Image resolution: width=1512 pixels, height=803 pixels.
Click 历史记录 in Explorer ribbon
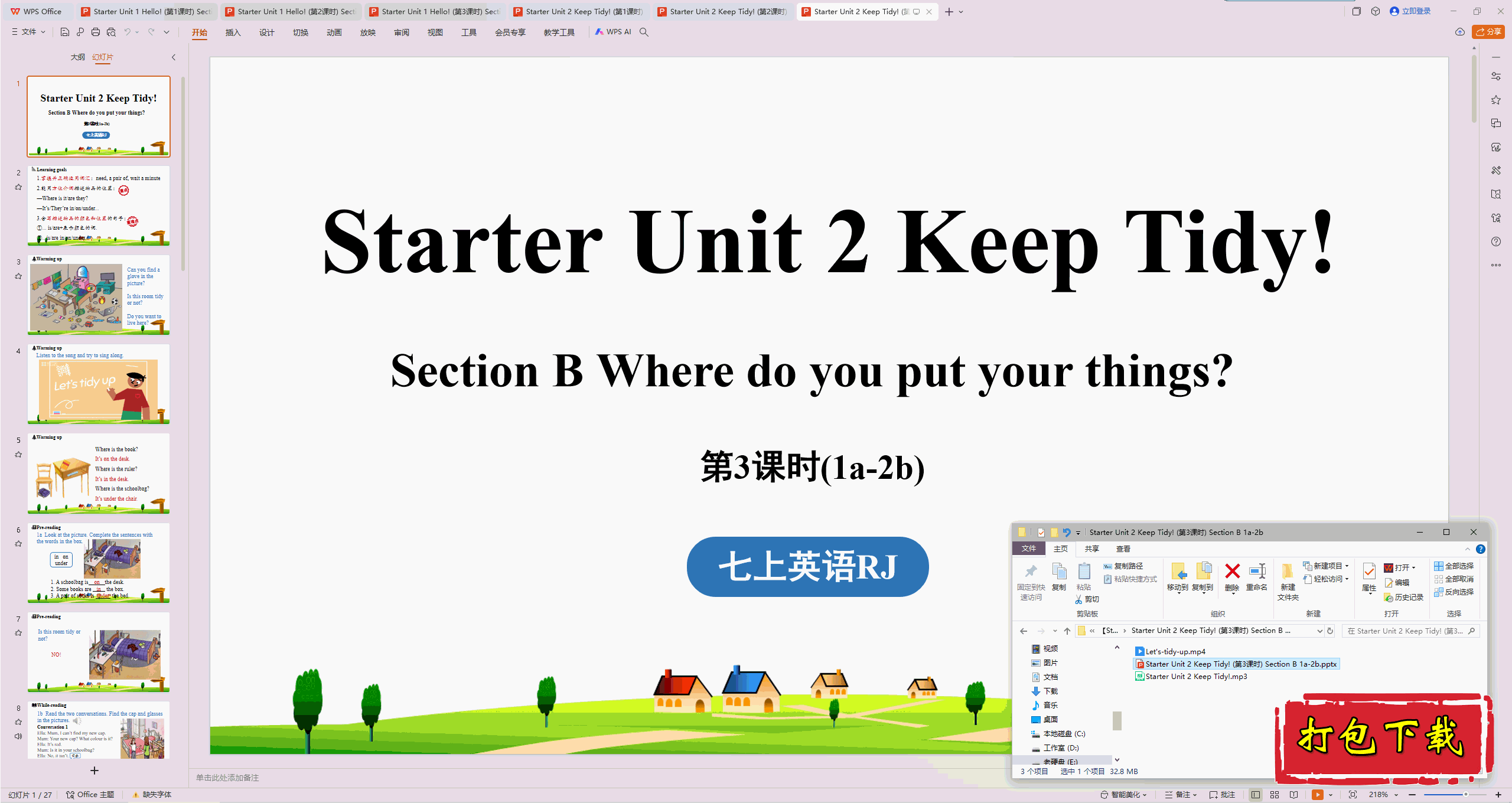click(1404, 598)
